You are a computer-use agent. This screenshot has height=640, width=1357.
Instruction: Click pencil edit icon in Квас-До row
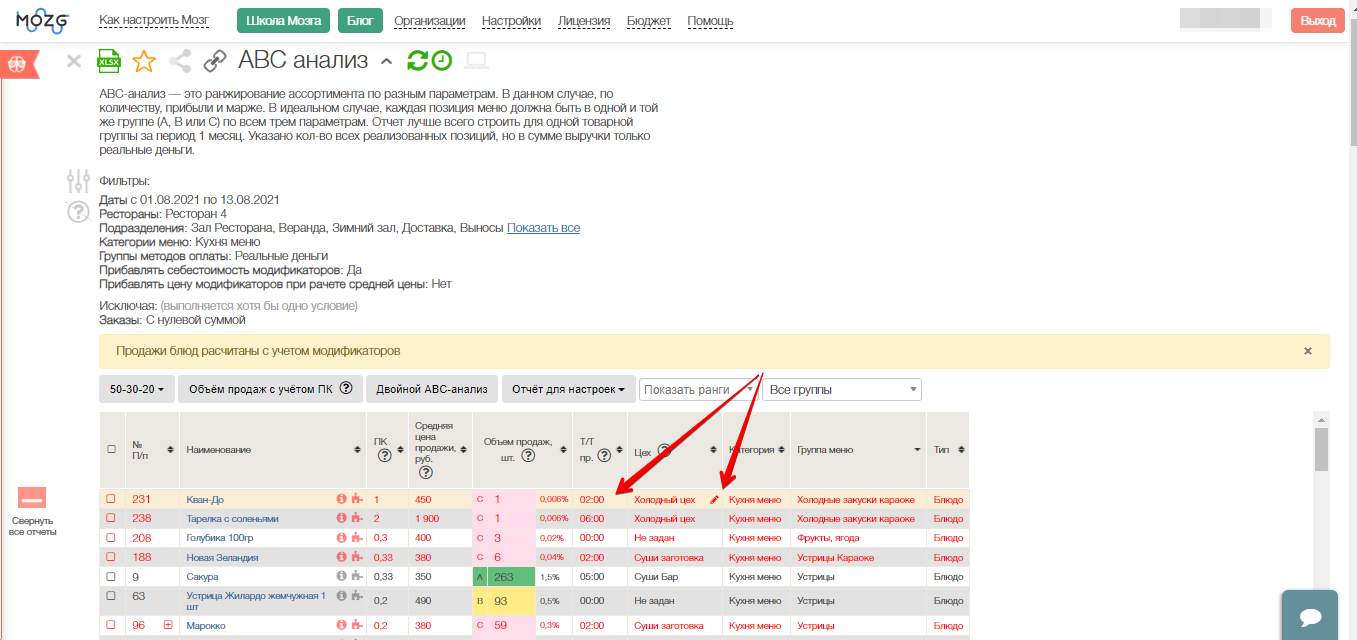(x=714, y=499)
